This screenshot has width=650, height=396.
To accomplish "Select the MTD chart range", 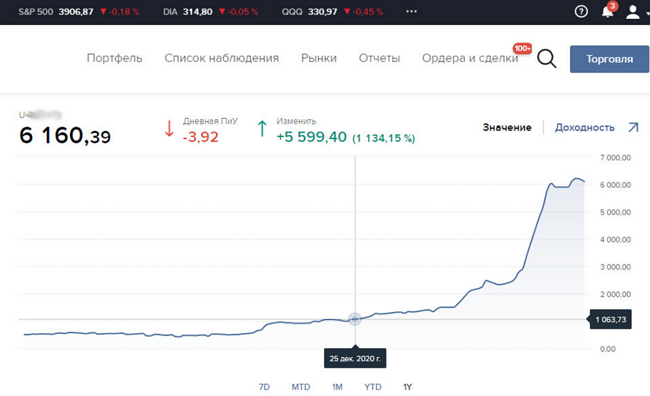I will coord(301,387).
